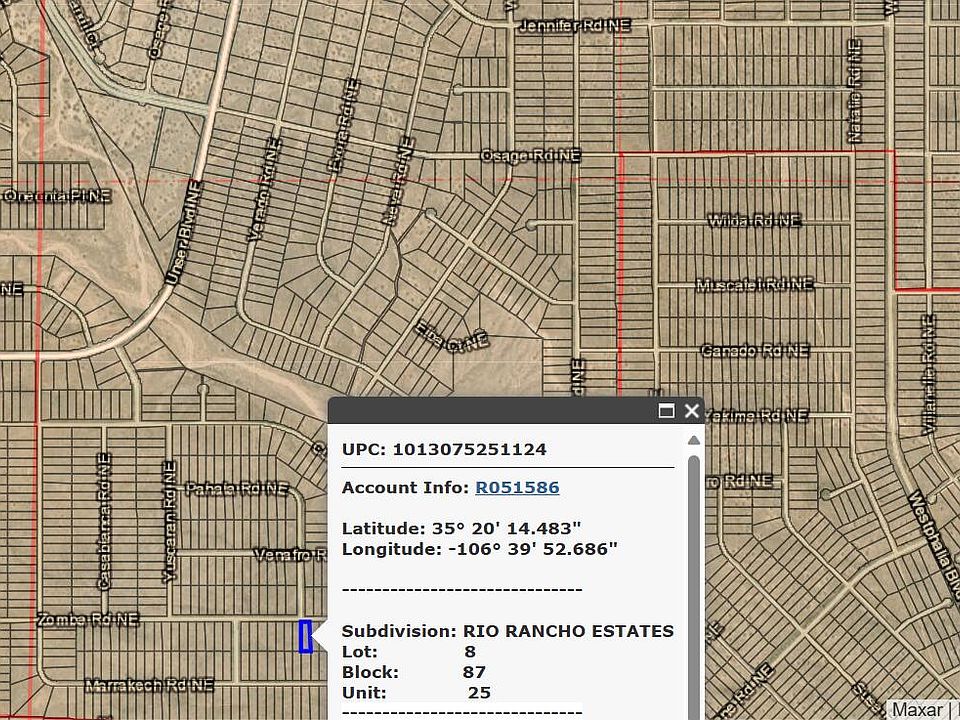Screen dimensions: 960x720
Task: Click the popup scrollbar up arrow
Action: tap(694, 440)
